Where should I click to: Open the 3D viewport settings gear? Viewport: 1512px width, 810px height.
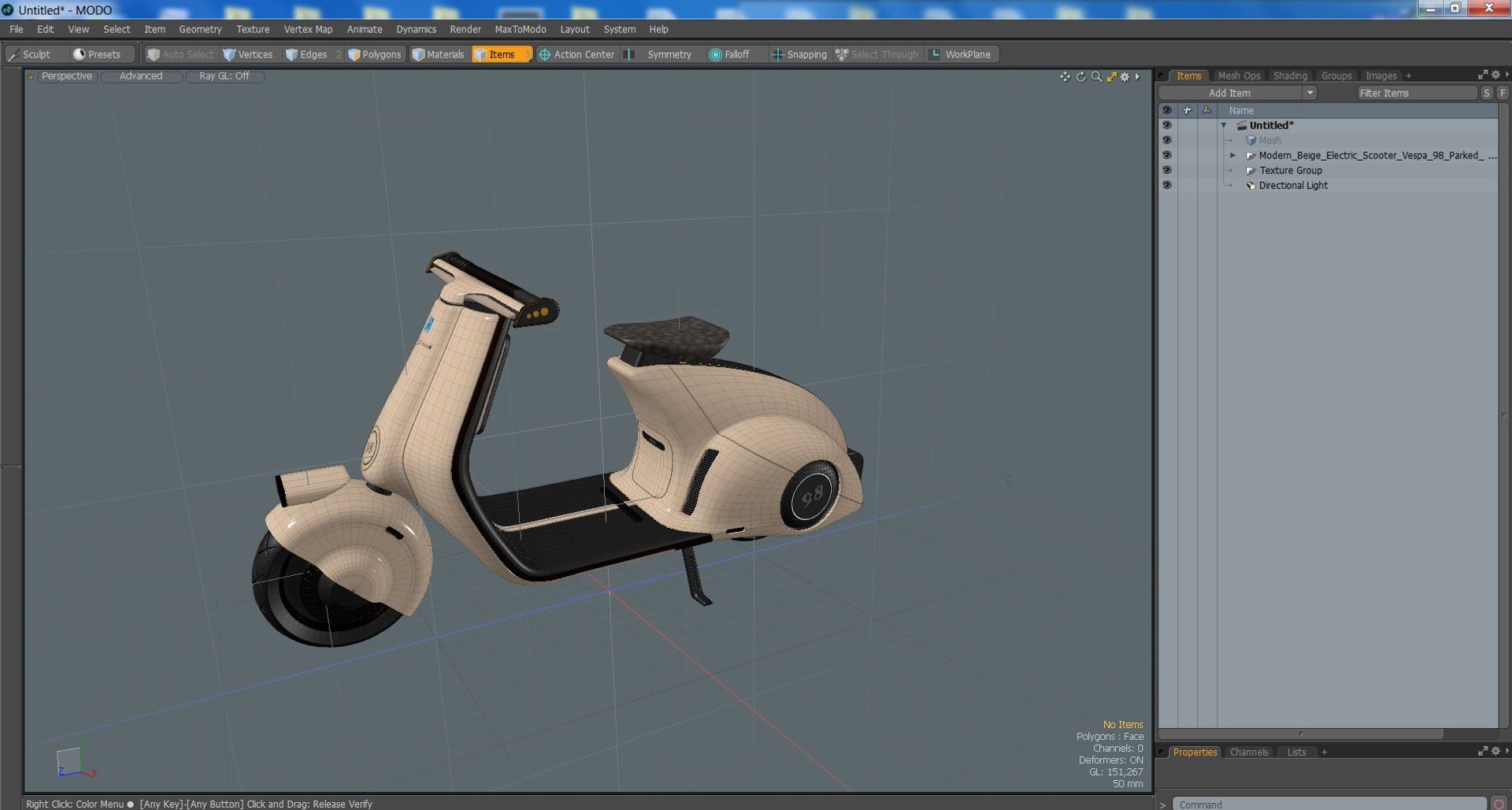point(1125,76)
